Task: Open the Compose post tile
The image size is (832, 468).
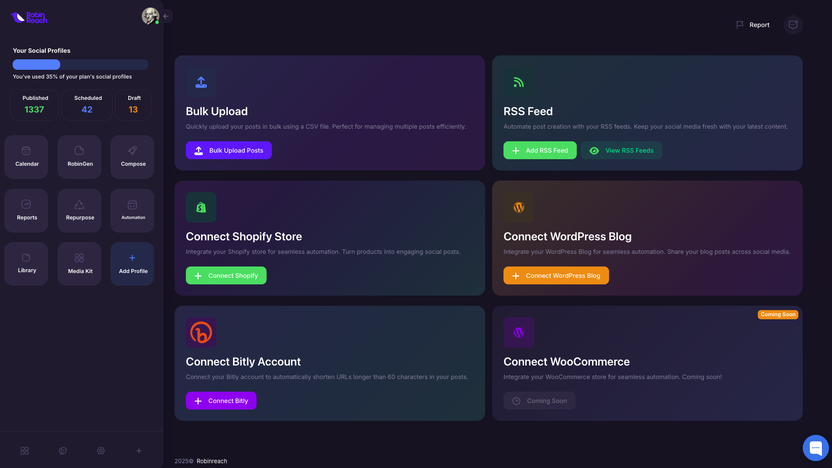Action: click(x=132, y=156)
